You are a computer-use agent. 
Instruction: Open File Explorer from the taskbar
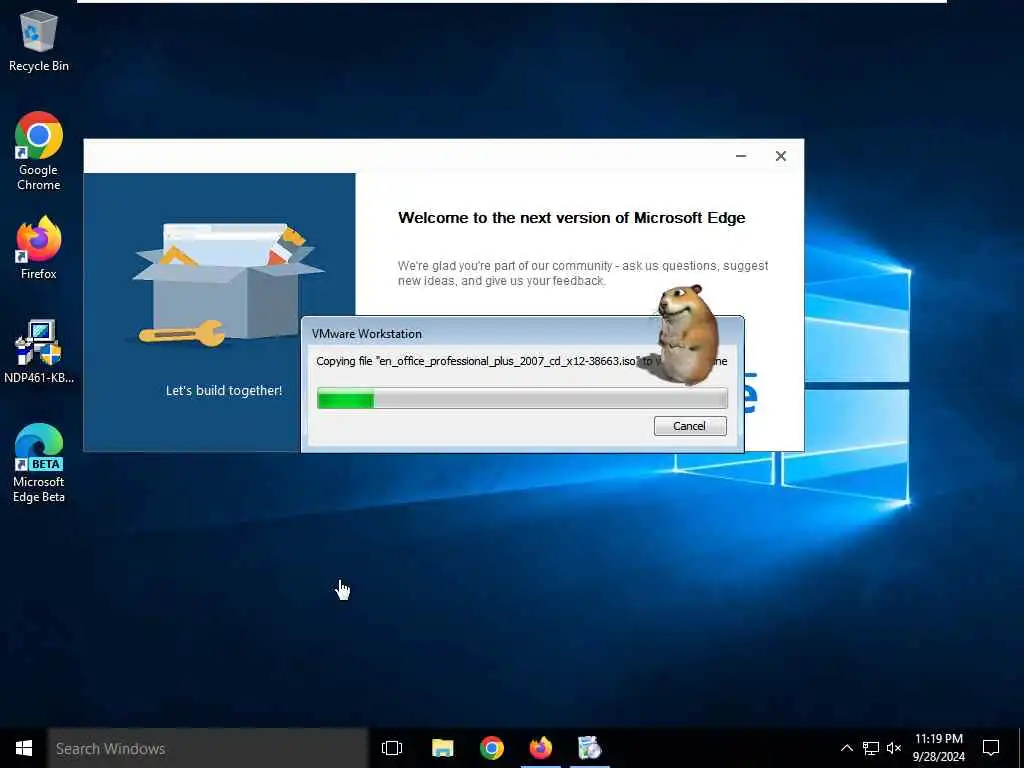tap(443, 748)
